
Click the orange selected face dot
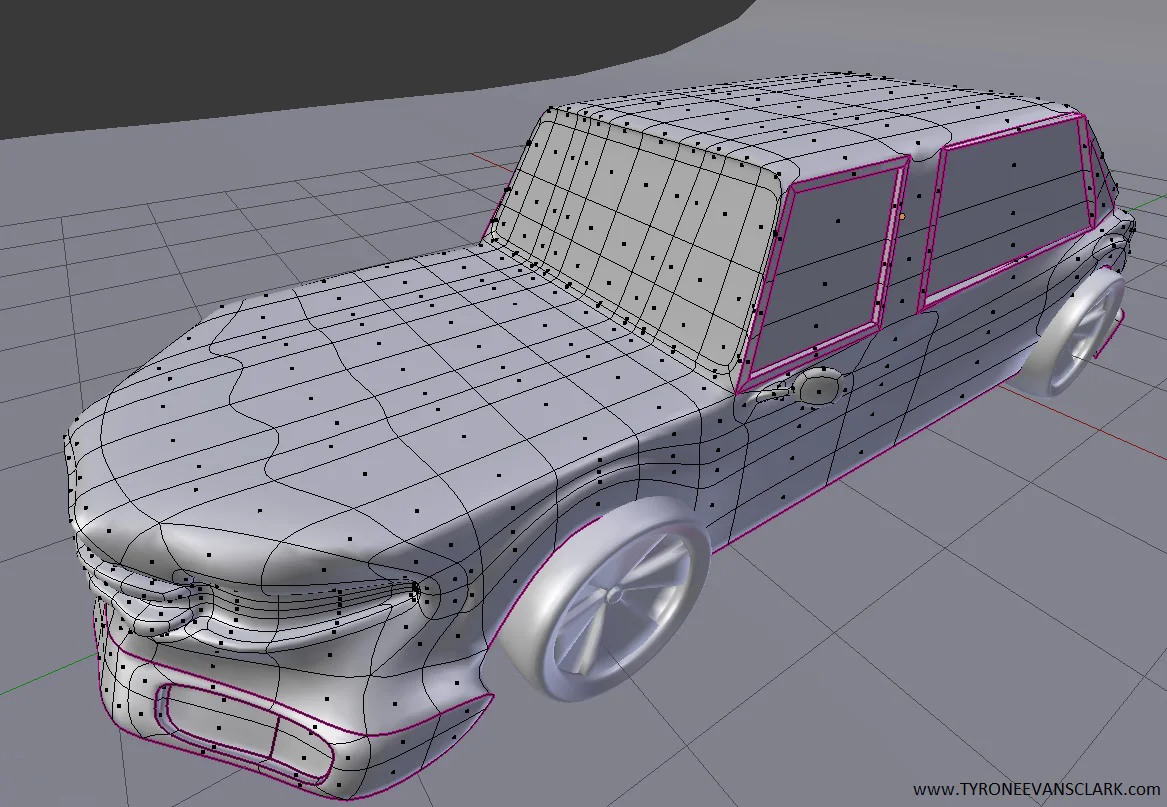pyautogui.click(x=902, y=217)
